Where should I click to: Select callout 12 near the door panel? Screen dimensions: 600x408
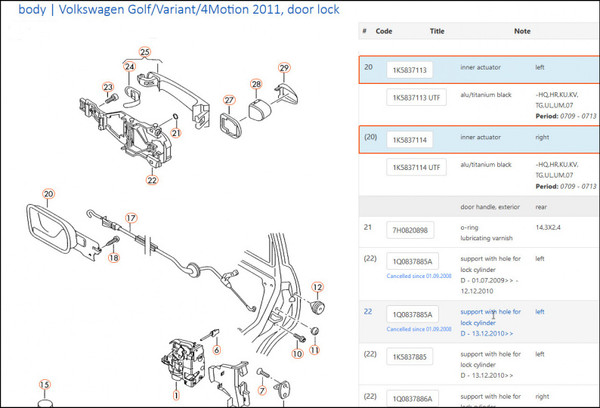[x=319, y=287]
